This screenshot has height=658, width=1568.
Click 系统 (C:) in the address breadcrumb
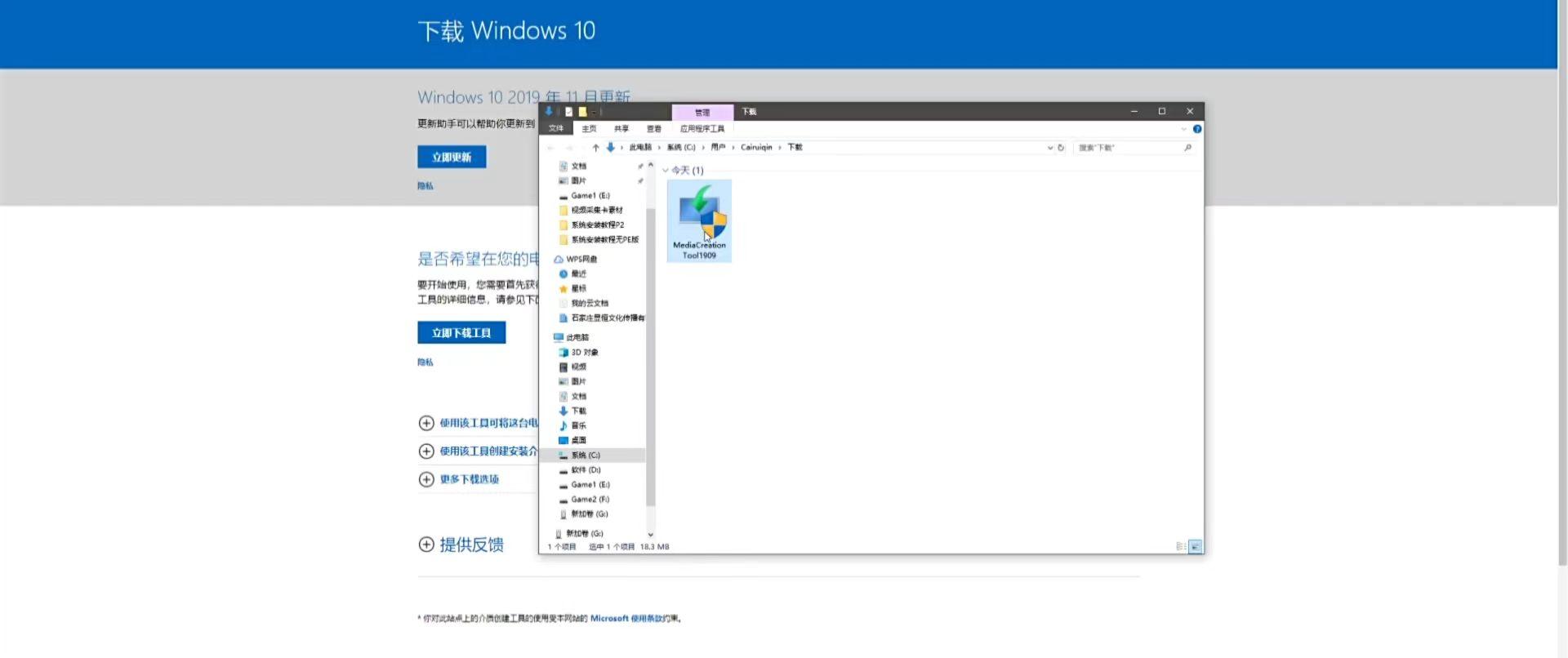(x=681, y=148)
